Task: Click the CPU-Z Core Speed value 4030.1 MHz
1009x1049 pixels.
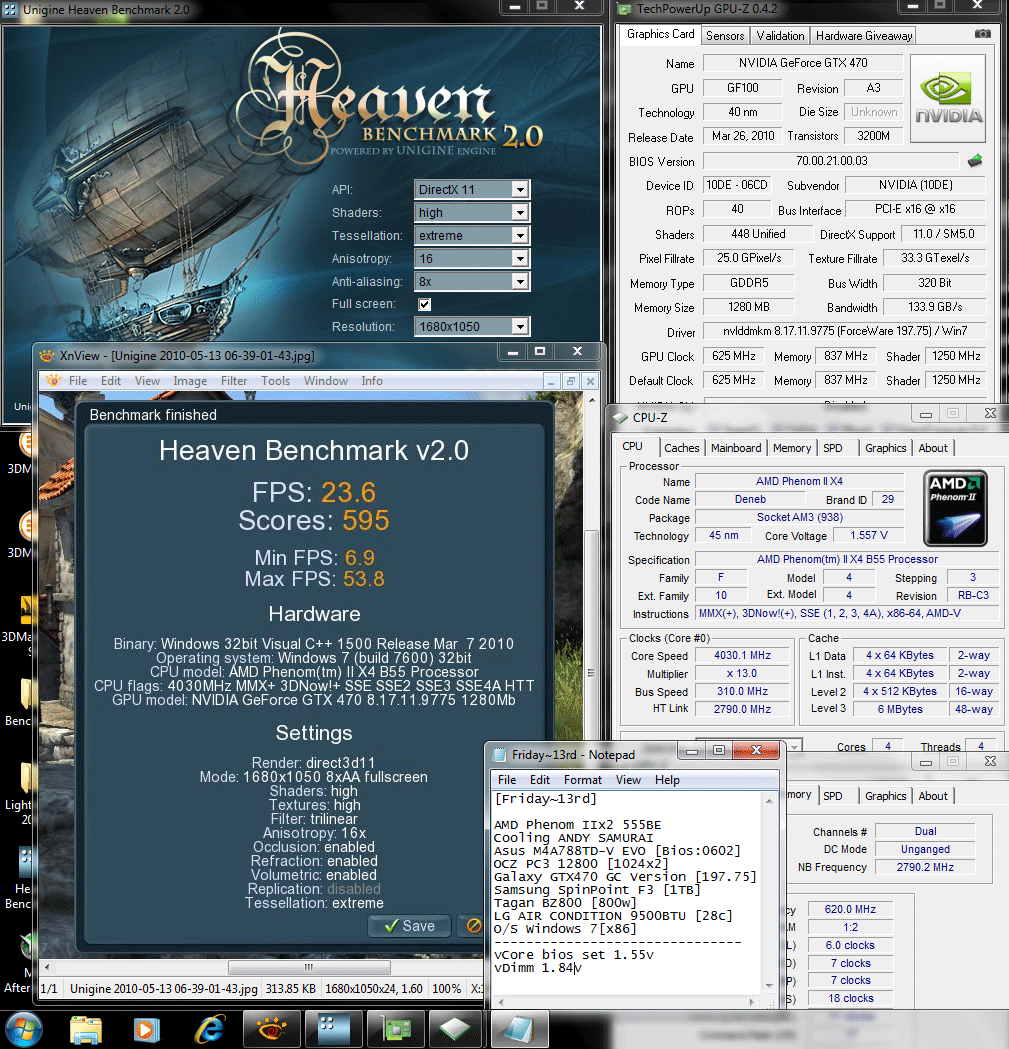Action: click(742, 656)
